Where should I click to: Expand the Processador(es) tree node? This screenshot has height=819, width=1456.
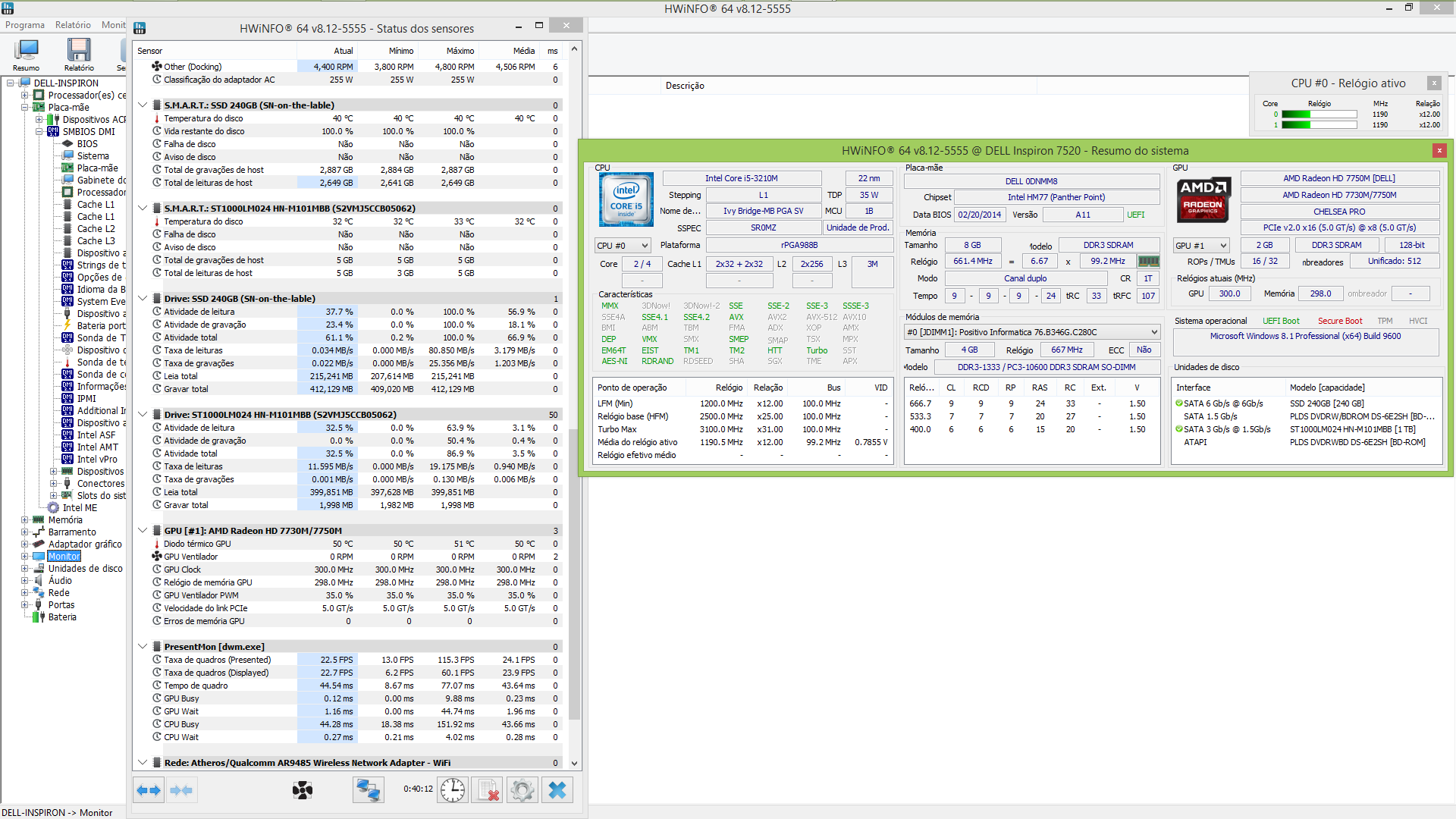tap(24, 95)
